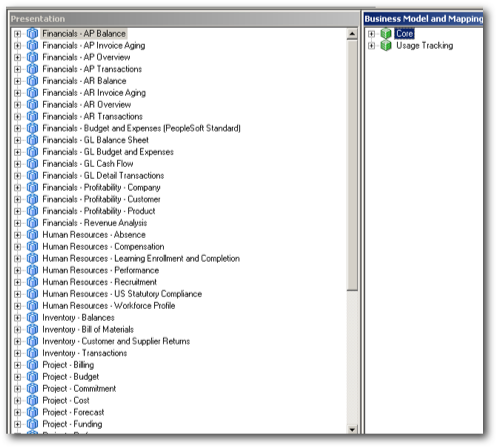Click the cube icon for Inventory - Balances
The image size is (497, 448).
coord(32,318)
